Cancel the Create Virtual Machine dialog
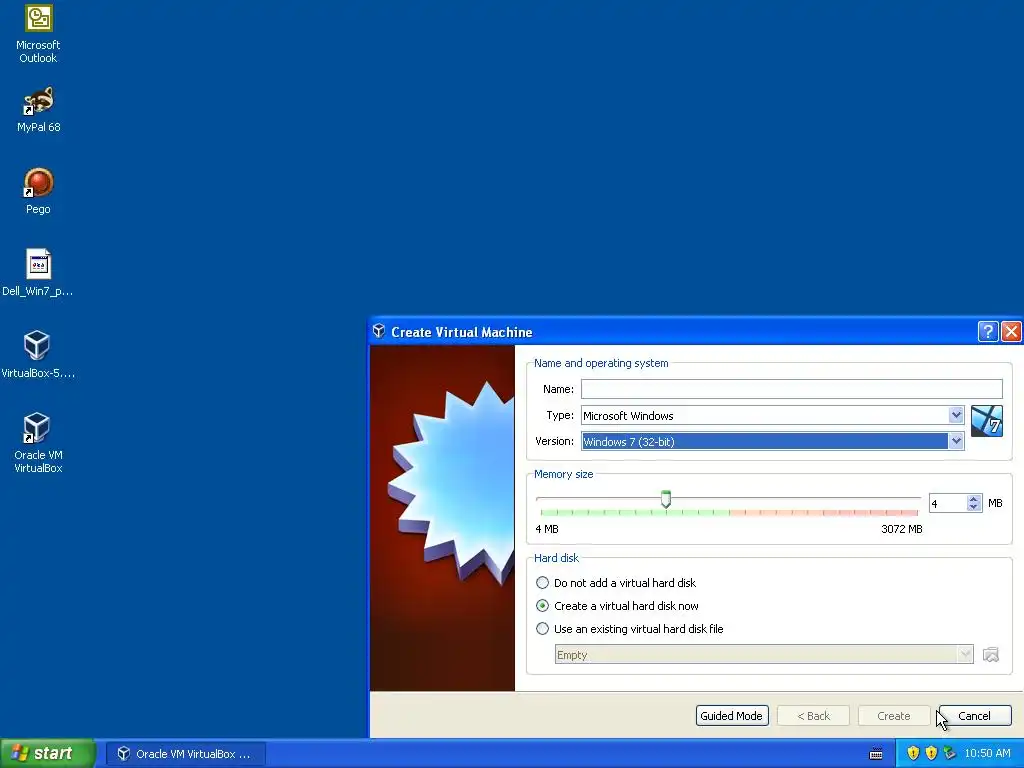The height and width of the screenshot is (768, 1024). click(974, 716)
